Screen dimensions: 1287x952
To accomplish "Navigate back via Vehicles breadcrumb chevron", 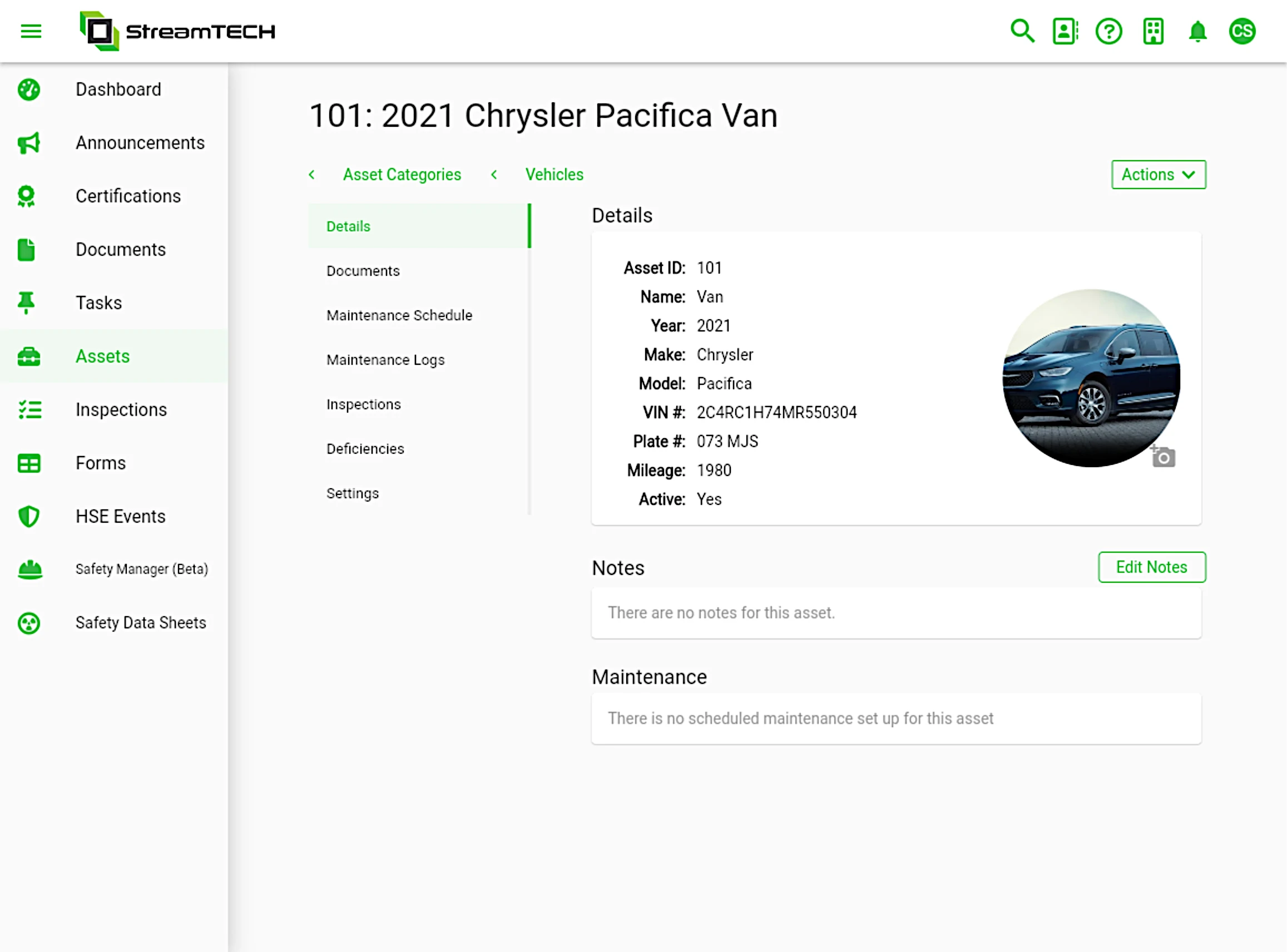I will tap(493, 174).
